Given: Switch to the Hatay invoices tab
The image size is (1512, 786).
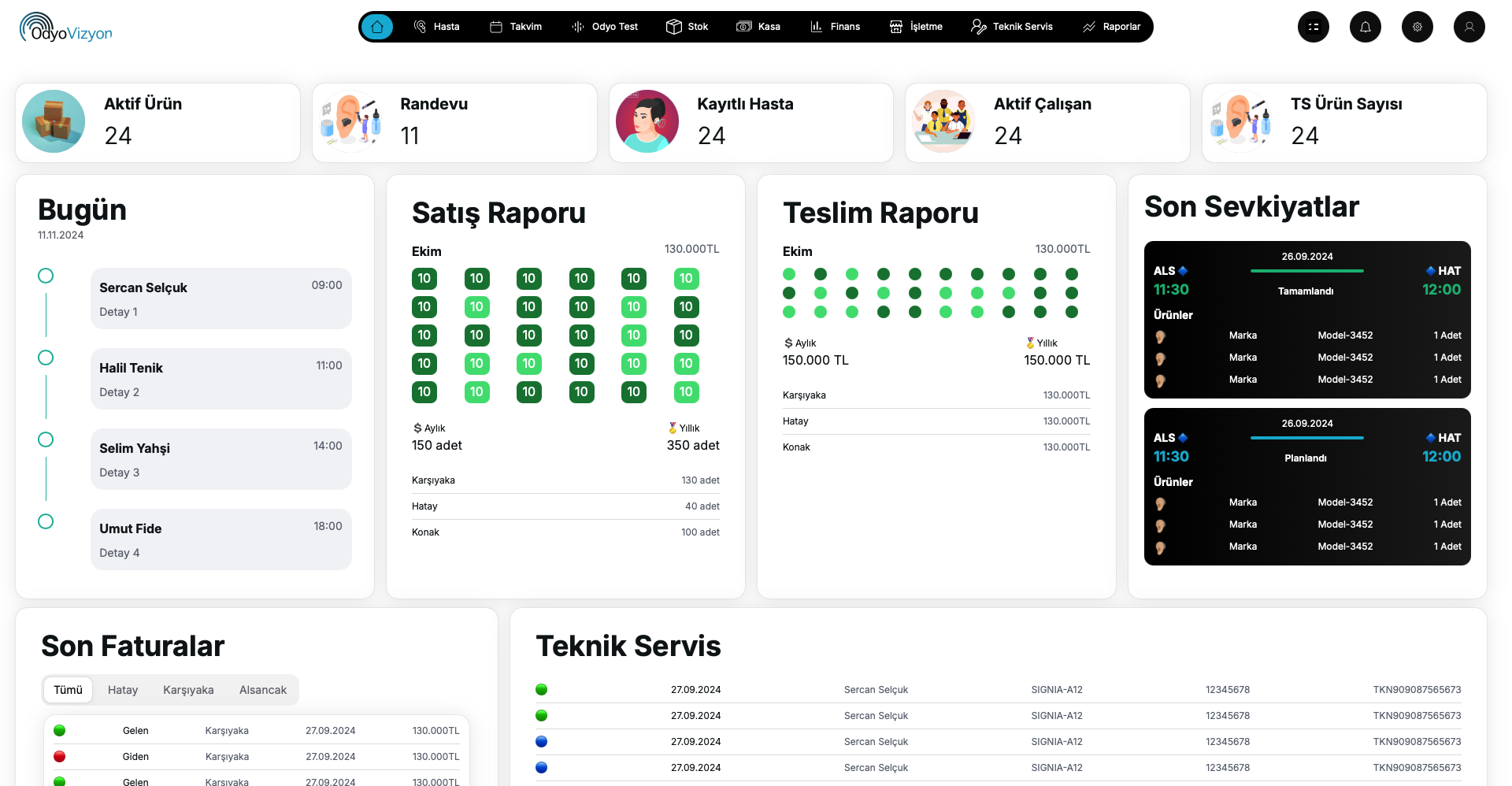Looking at the screenshot, I should coord(123,690).
